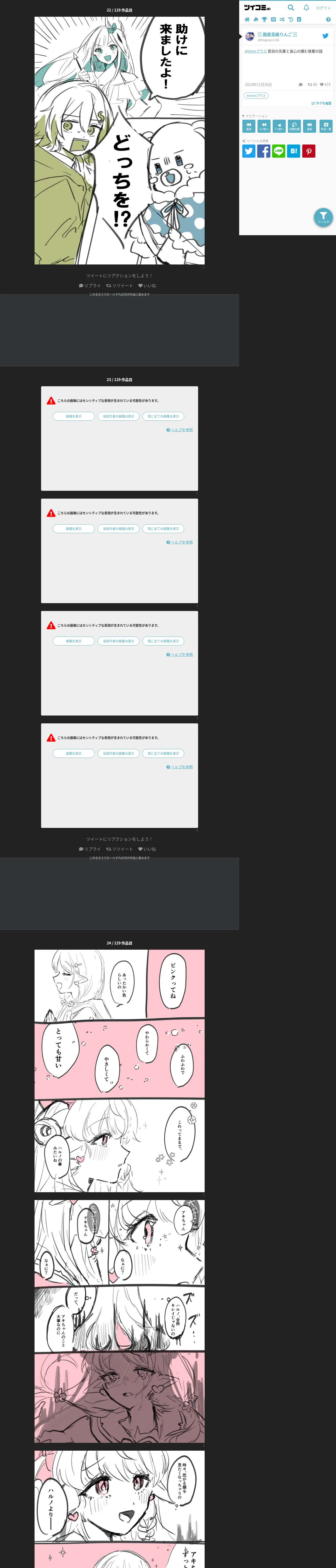The width and height of the screenshot is (336, 1568).
Task: Select the #mirmプラス tag pill
Action: [x=256, y=96]
